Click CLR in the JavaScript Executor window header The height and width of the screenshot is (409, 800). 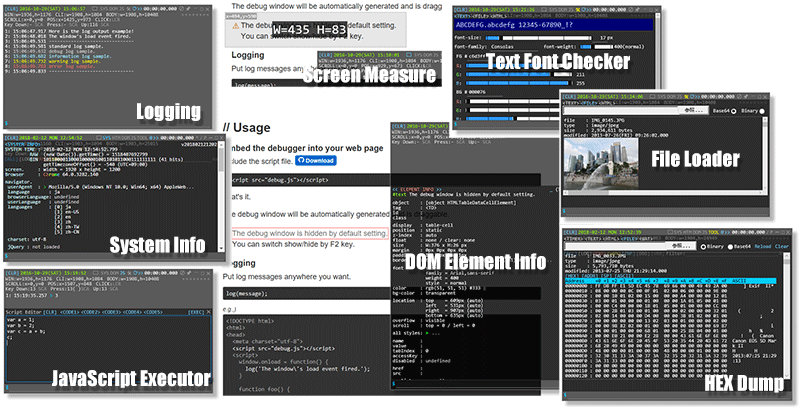[x=12, y=273]
